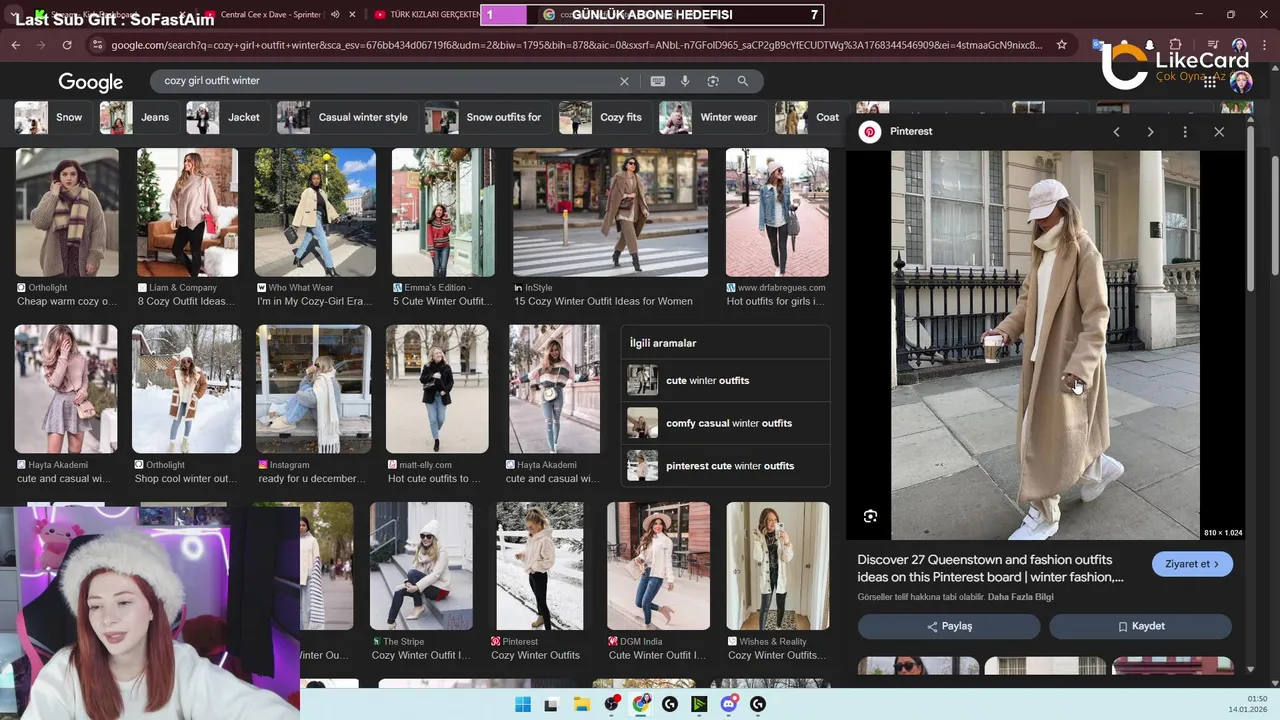This screenshot has width=1280, height=720.
Task: Open Google apps grid
Action: [1212, 82]
